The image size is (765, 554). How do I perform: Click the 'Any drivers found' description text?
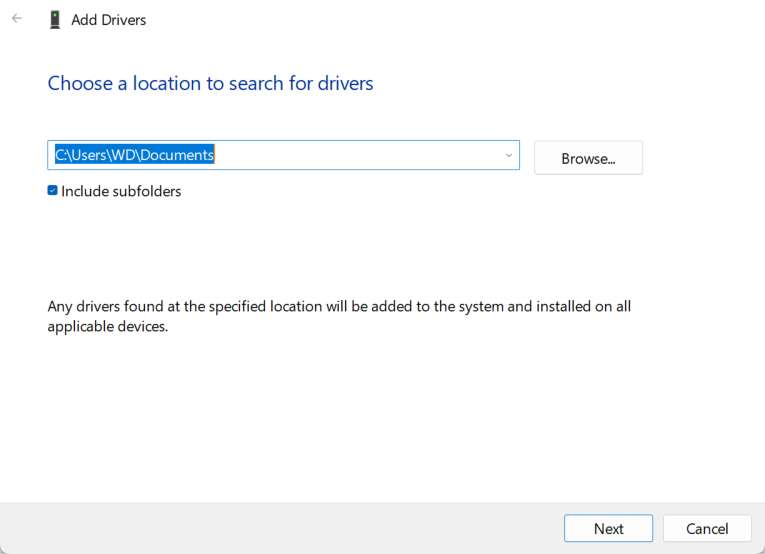(x=339, y=316)
